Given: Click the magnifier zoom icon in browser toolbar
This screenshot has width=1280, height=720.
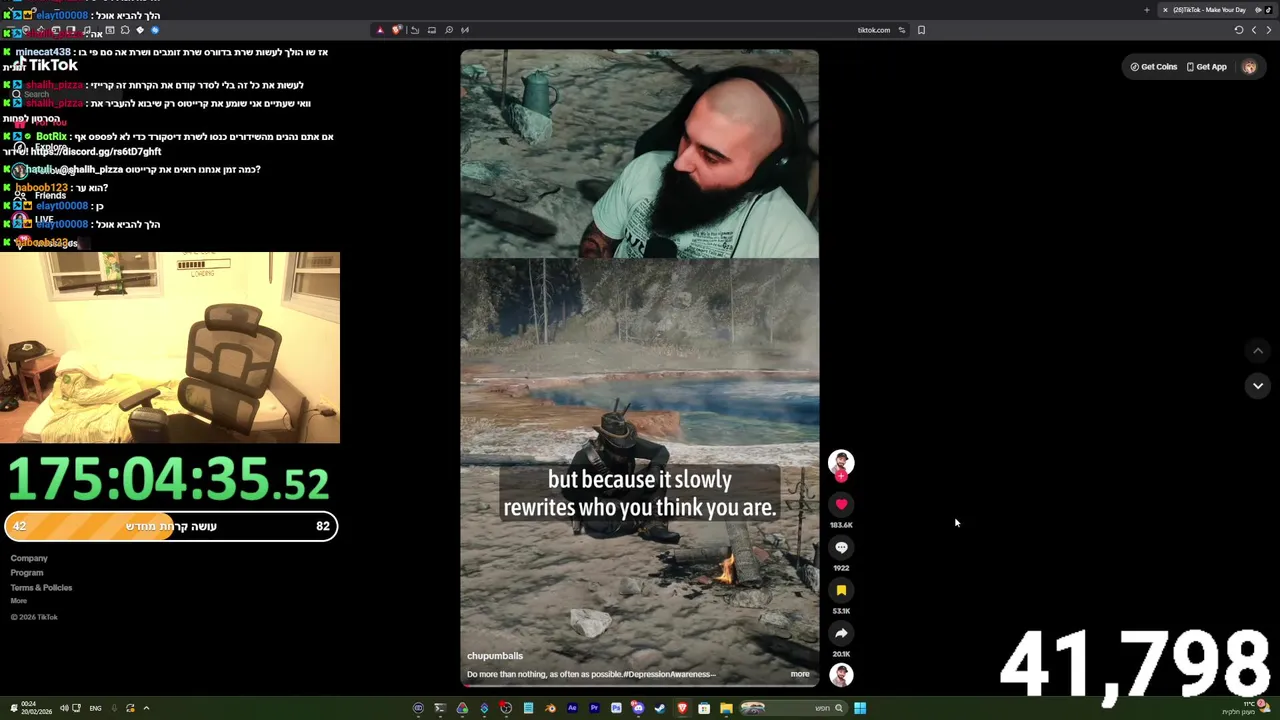Looking at the screenshot, I should coord(448,30).
